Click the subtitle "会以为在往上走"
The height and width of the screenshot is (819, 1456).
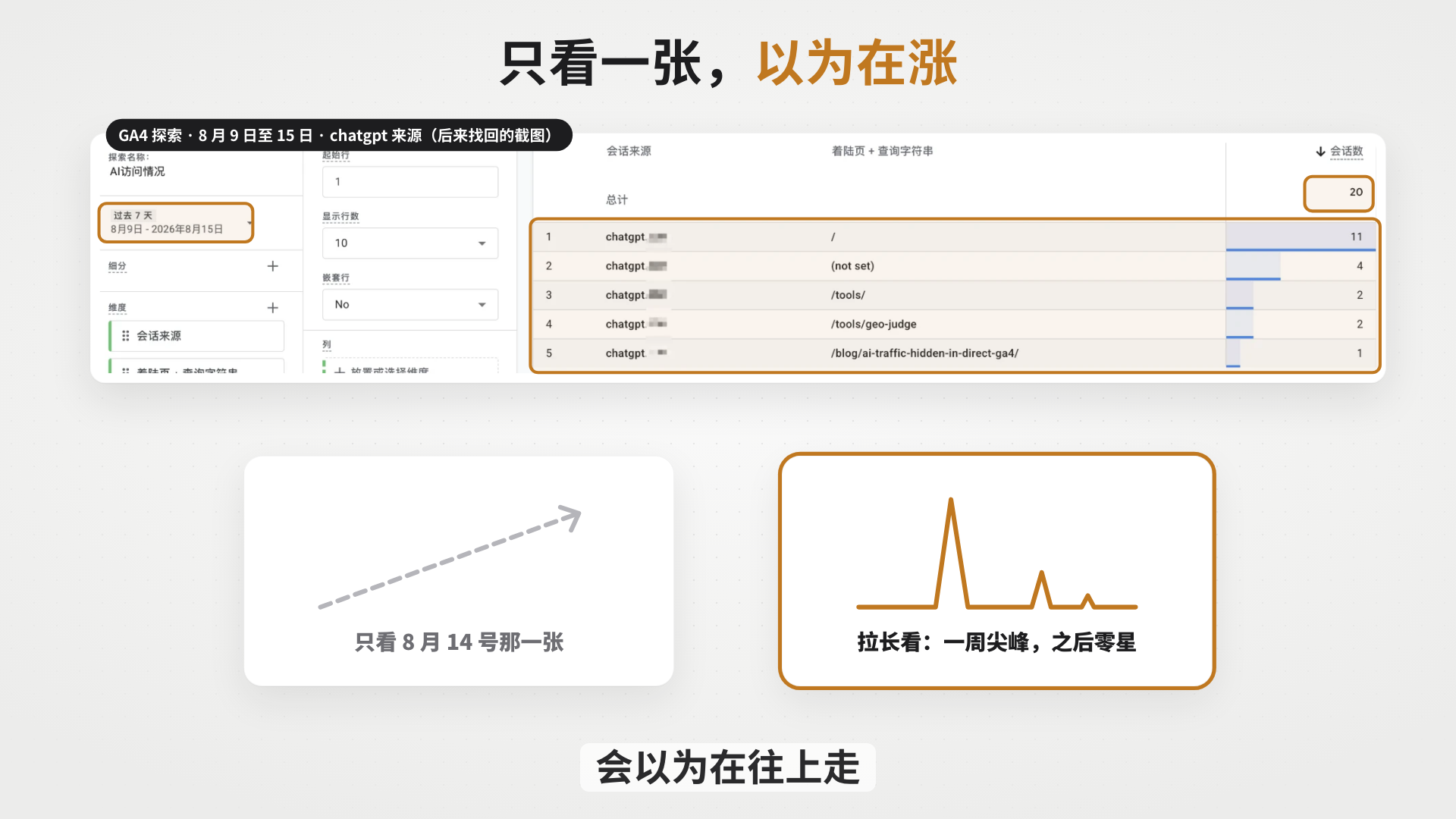click(728, 767)
